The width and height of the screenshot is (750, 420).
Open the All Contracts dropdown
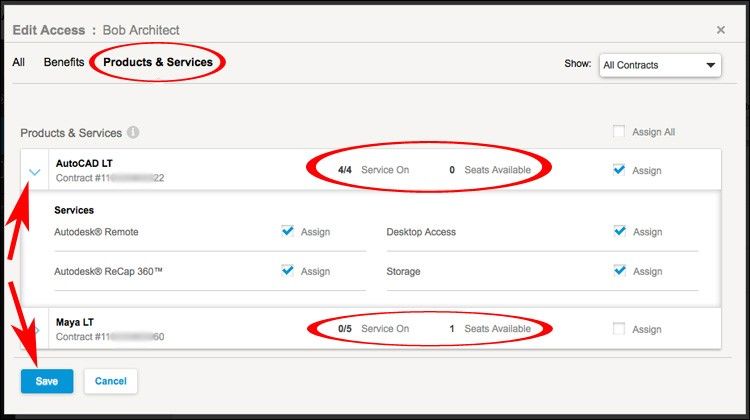pos(660,65)
